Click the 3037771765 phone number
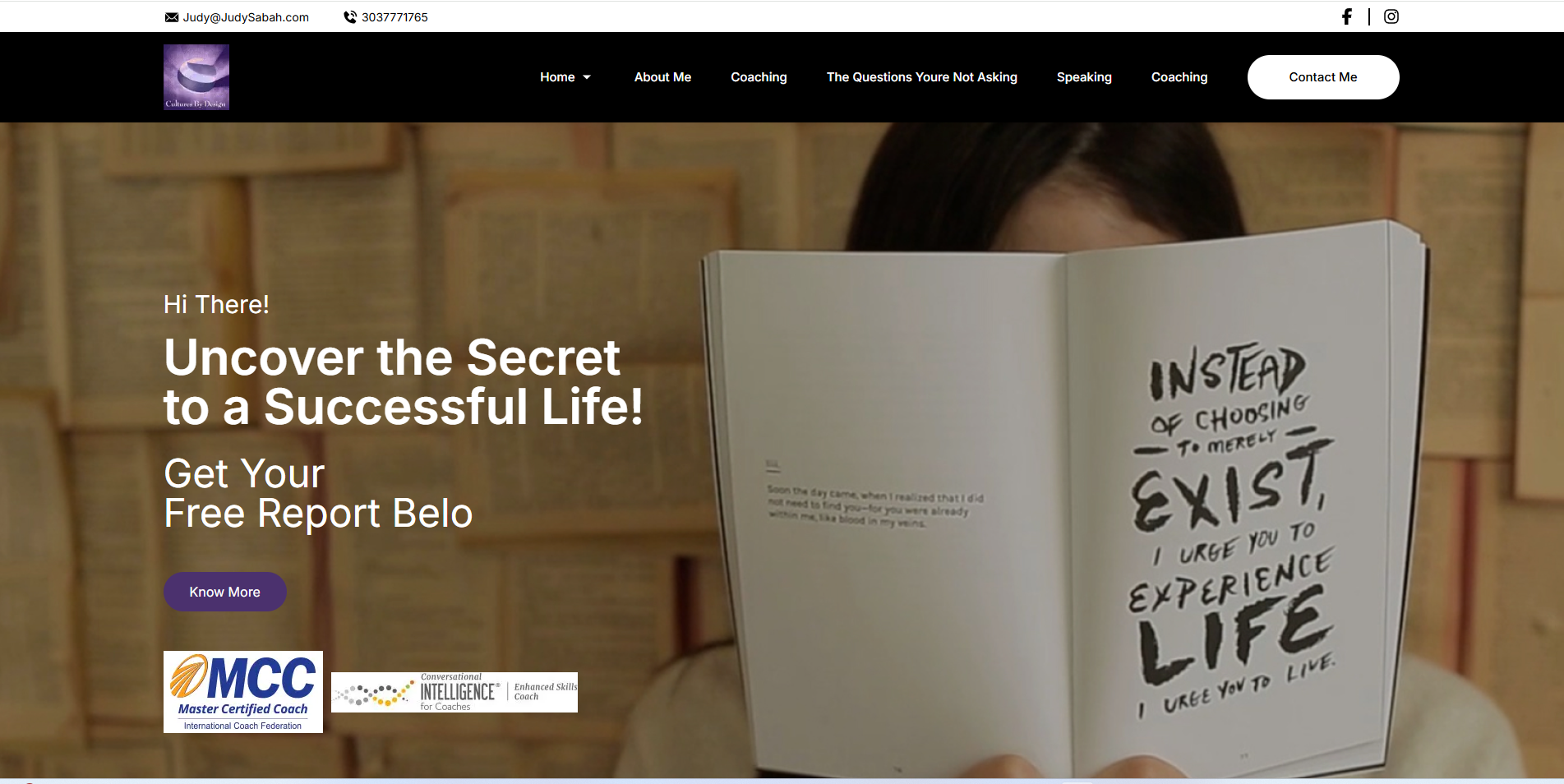The height and width of the screenshot is (784, 1564). tap(394, 17)
